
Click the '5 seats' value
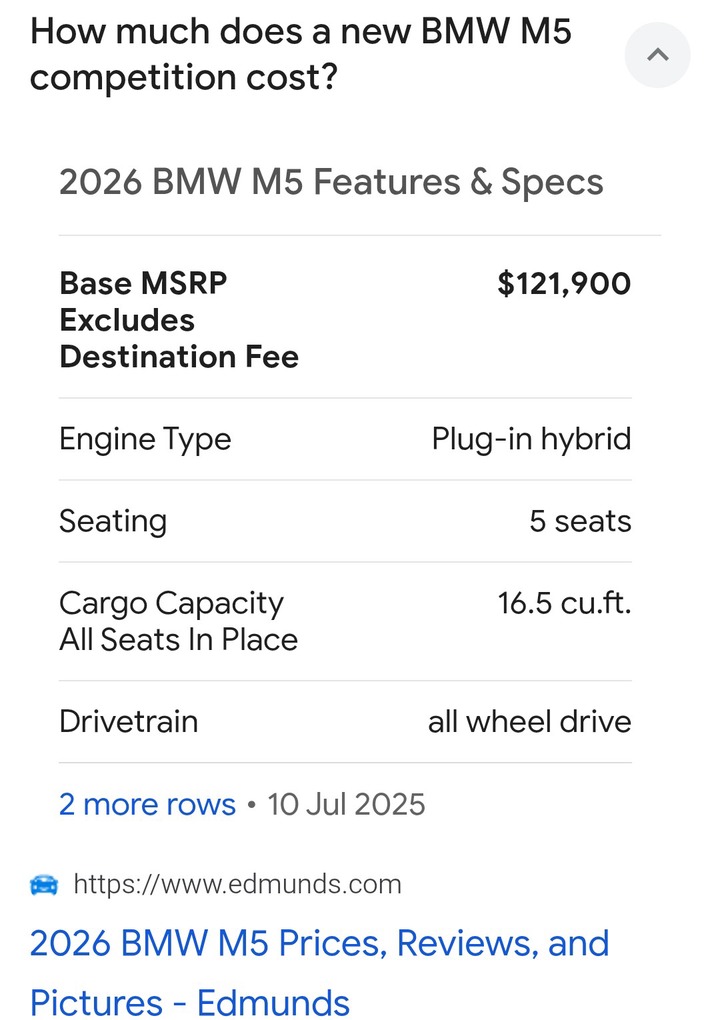pos(580,521)
